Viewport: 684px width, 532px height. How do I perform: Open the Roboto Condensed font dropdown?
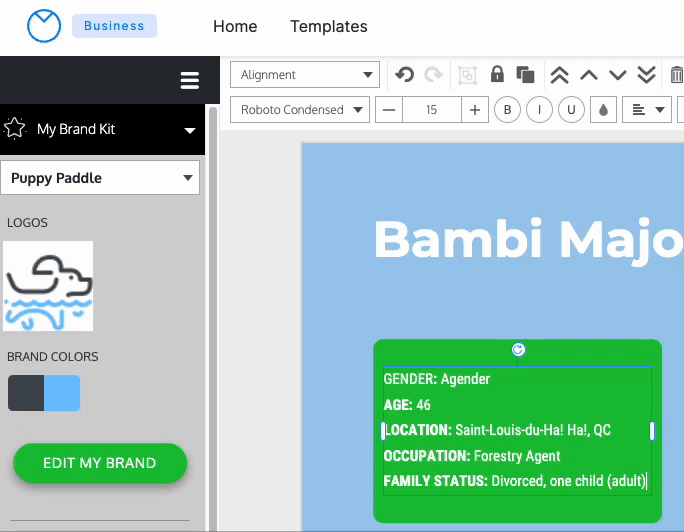(x=300, y=110)
